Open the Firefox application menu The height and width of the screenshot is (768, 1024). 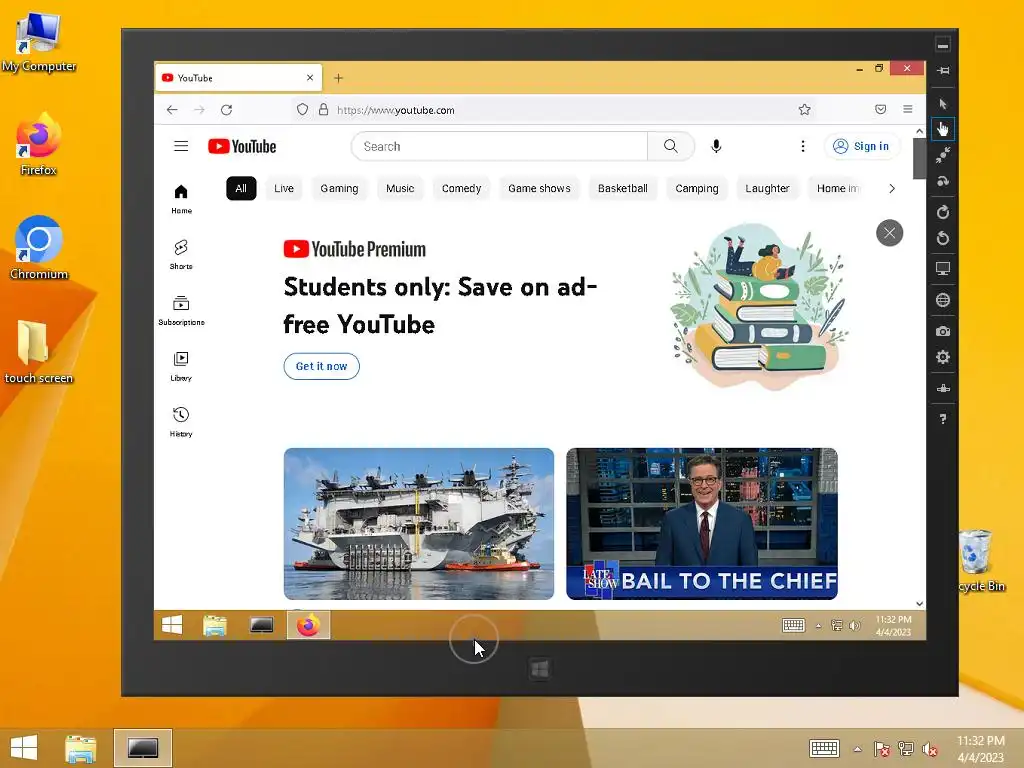pyautogui.click(x=908, y=110)
